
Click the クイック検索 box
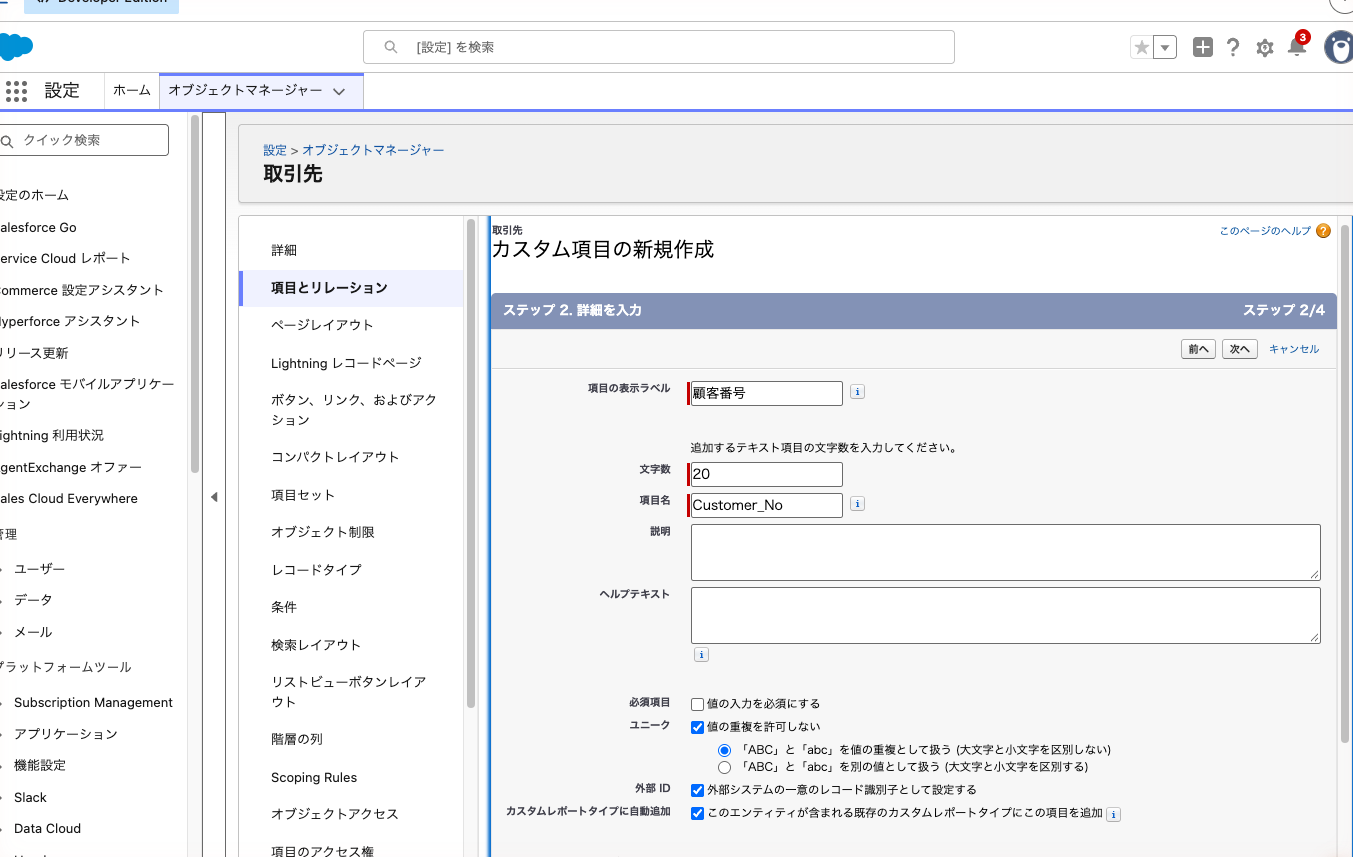tap(84, 140)
